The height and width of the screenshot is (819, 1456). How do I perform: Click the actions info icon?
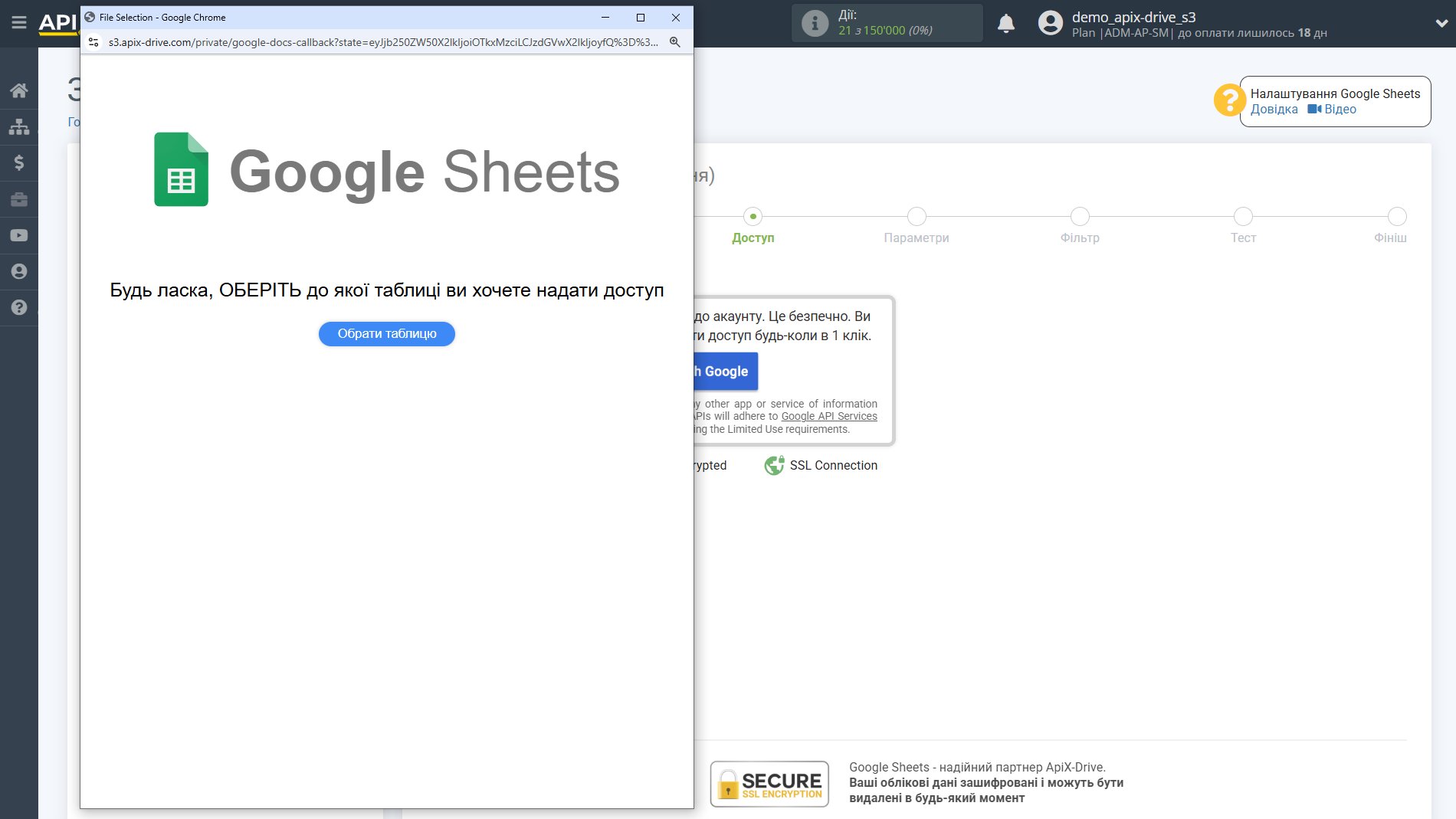815,24
